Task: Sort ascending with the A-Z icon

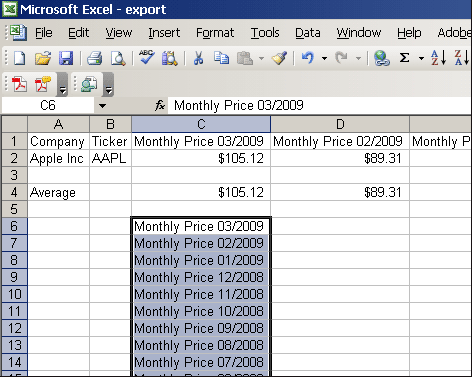Action: coord(438,58)
